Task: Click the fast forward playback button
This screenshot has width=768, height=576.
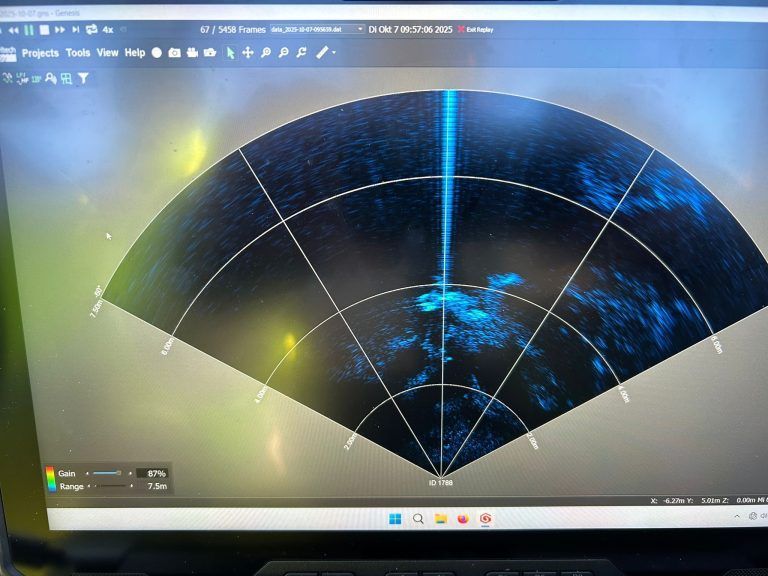Action: [x=58, y=30]
